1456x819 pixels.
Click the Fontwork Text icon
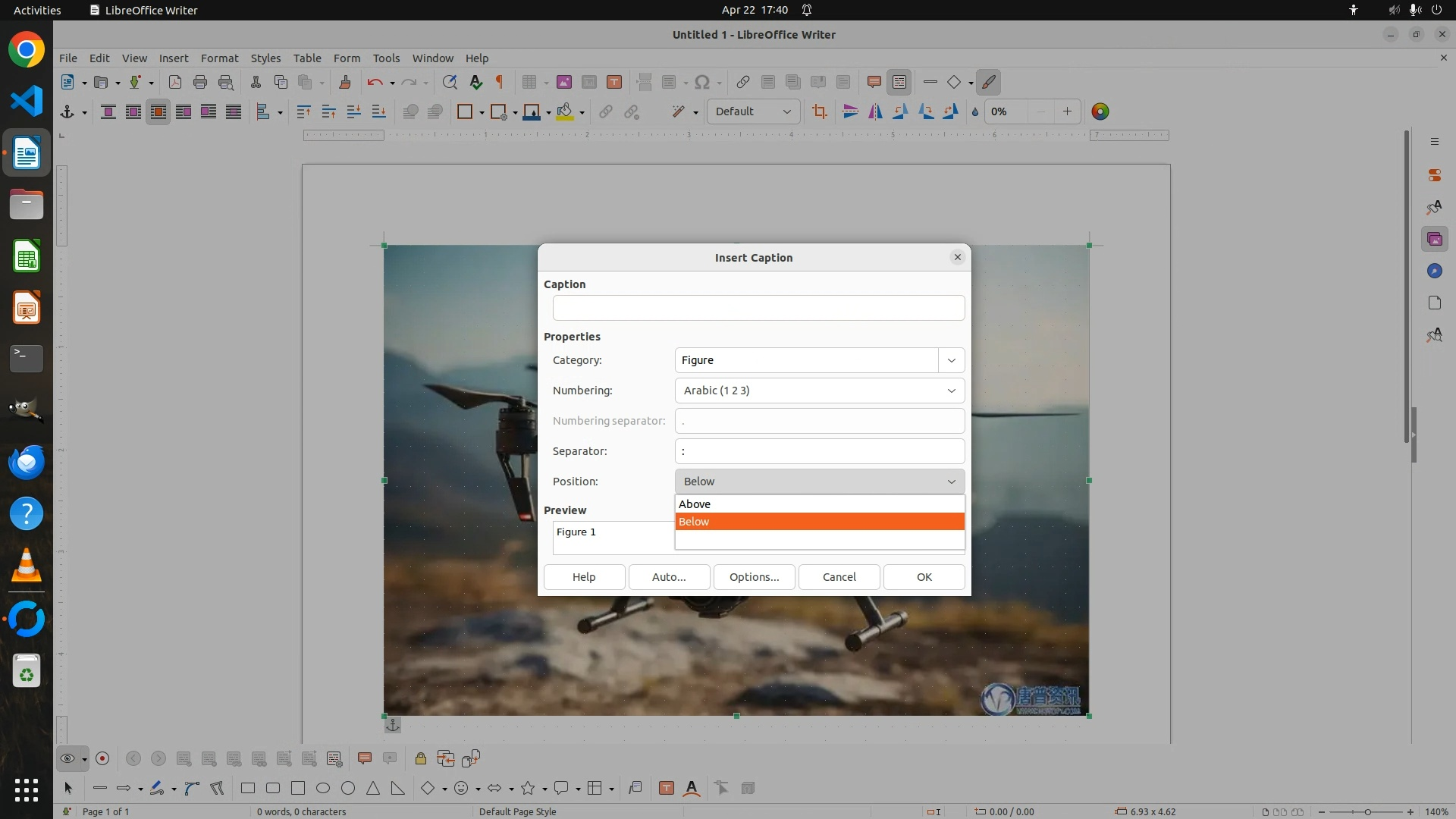click(x=692, y=788)
